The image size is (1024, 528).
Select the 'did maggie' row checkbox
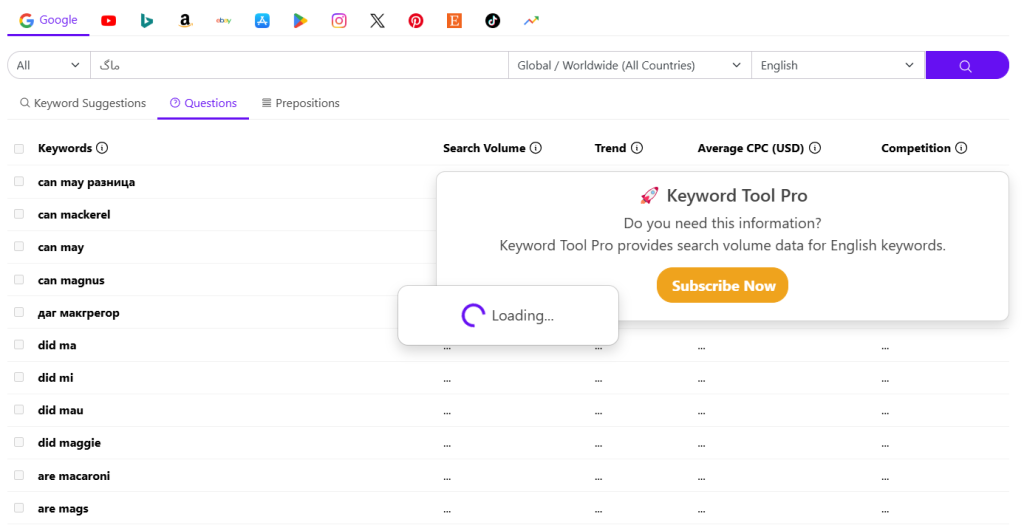(x=19, y=442)
